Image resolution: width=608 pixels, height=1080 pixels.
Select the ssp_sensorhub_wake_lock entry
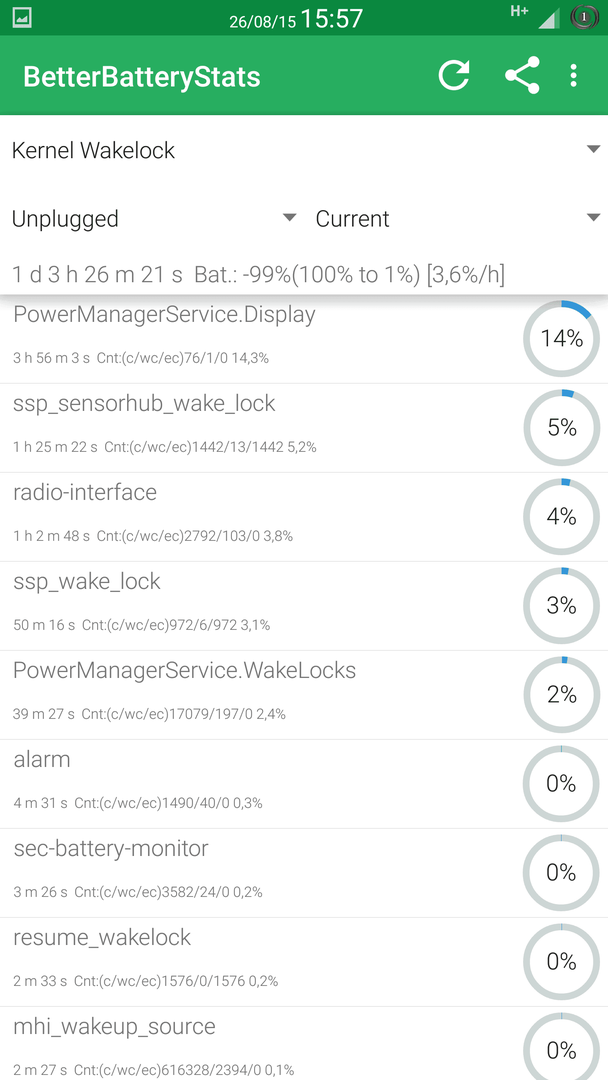pyautogui.click(x=304, y=428)
